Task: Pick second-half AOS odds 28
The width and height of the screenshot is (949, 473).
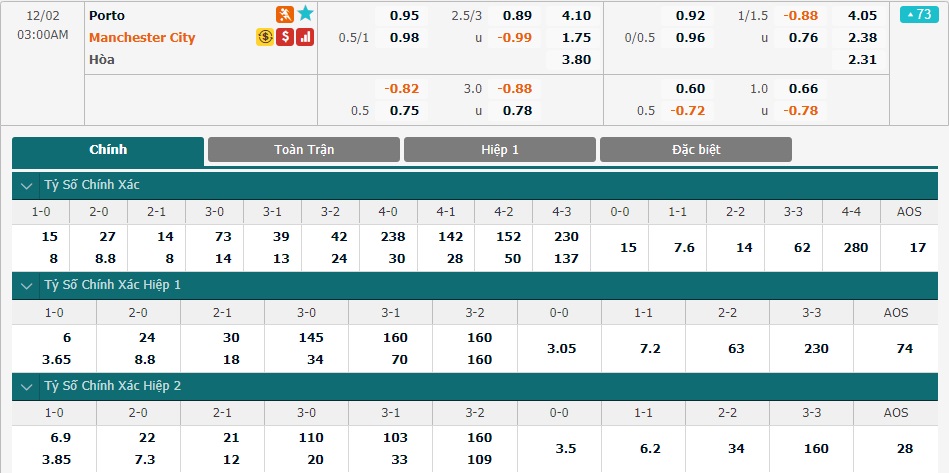Action: tap(896, 449)
